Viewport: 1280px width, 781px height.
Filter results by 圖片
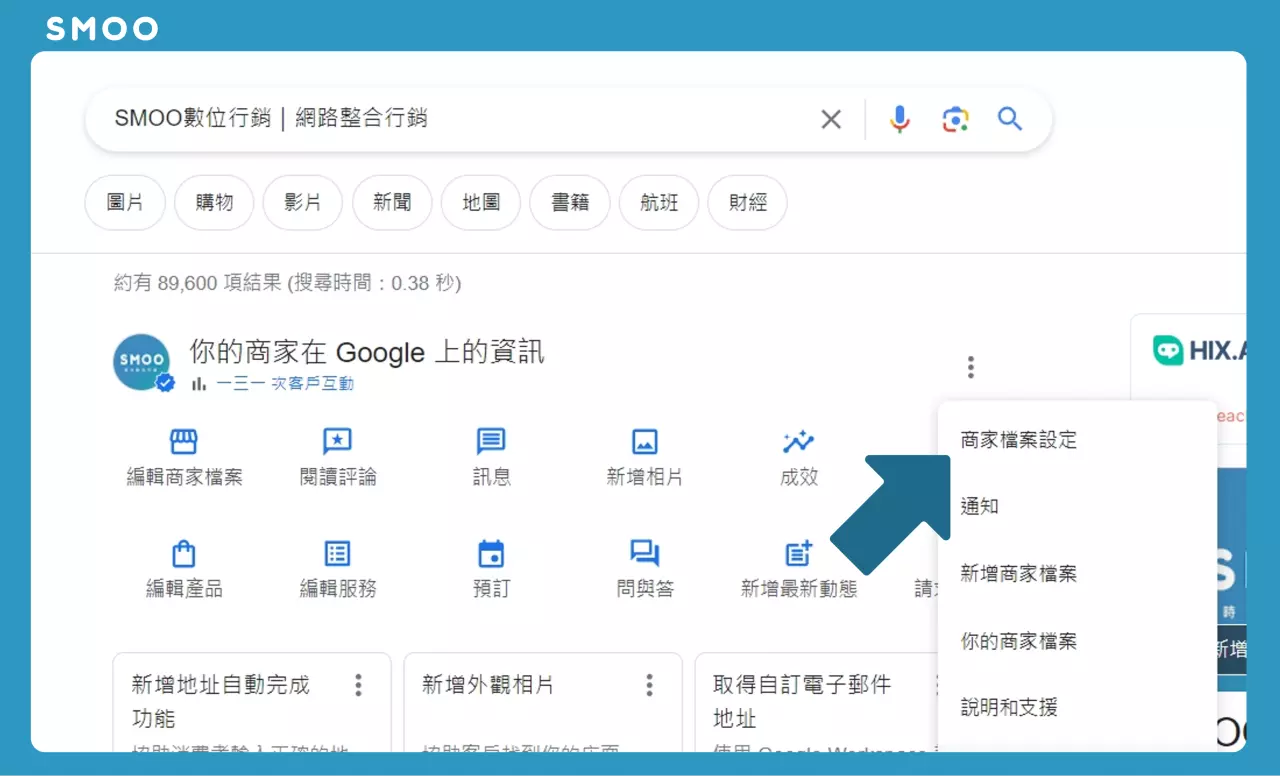coord(125,203)
